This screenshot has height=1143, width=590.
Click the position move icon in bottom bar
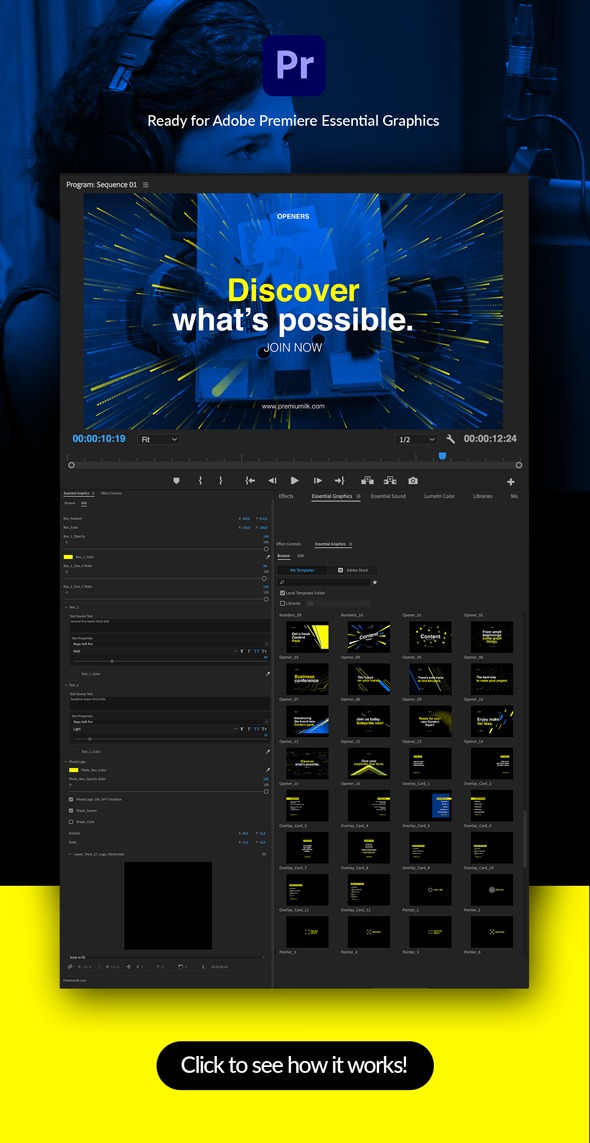pos(128,967)
